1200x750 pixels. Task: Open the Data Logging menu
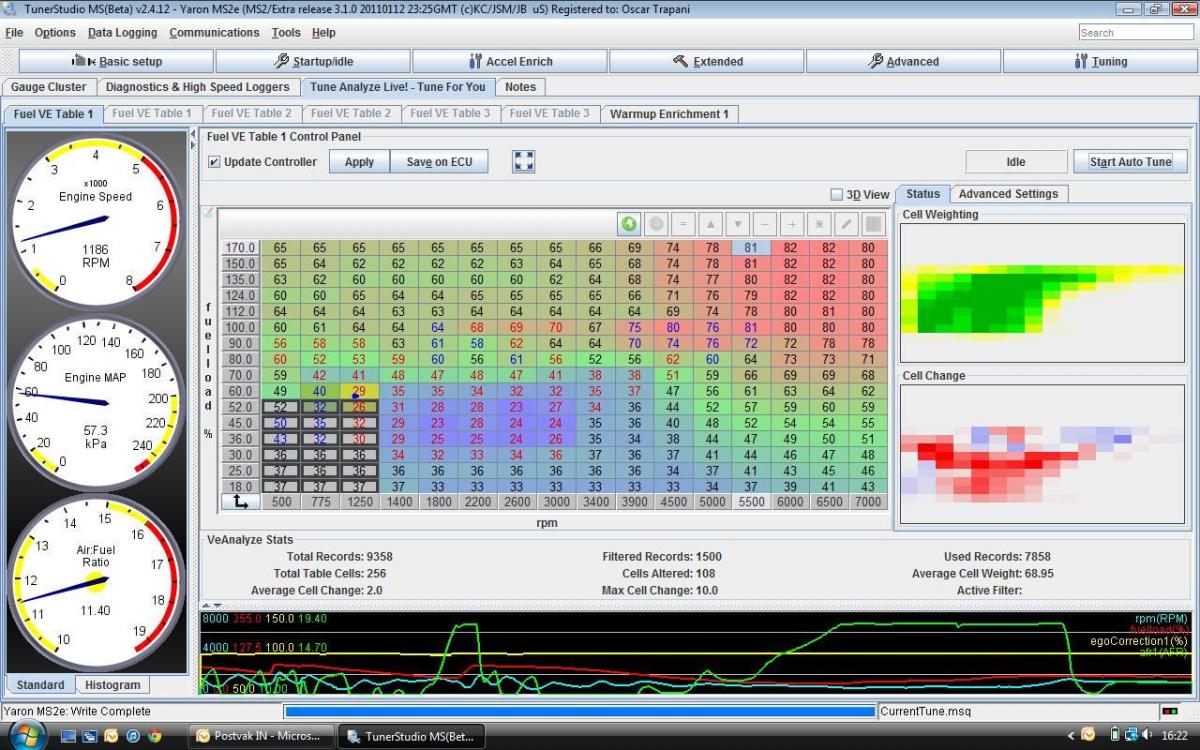pos(122,33)
